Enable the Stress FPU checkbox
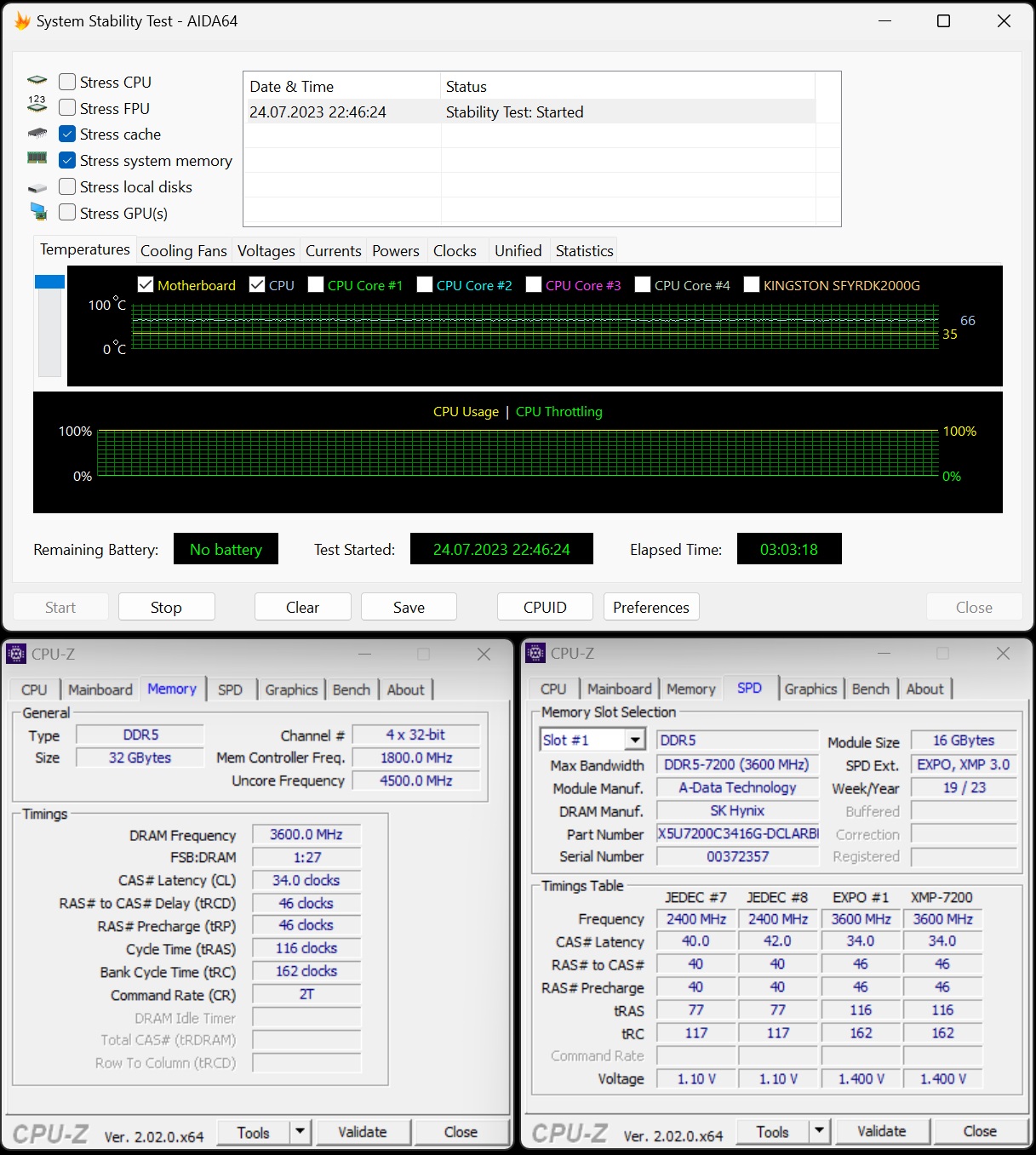This screenshot has width=1036, height=1155. [67, 108]
